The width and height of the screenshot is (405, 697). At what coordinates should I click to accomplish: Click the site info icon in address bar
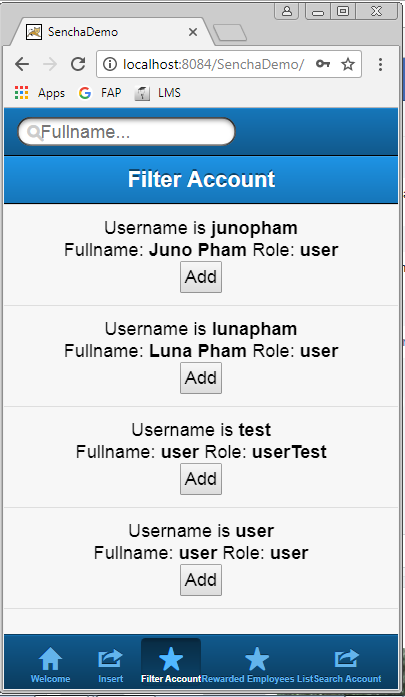tap(109, 64)
